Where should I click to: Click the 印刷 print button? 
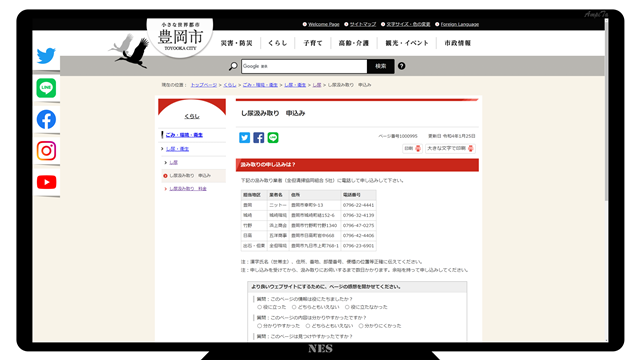click(x=412, y=149)
